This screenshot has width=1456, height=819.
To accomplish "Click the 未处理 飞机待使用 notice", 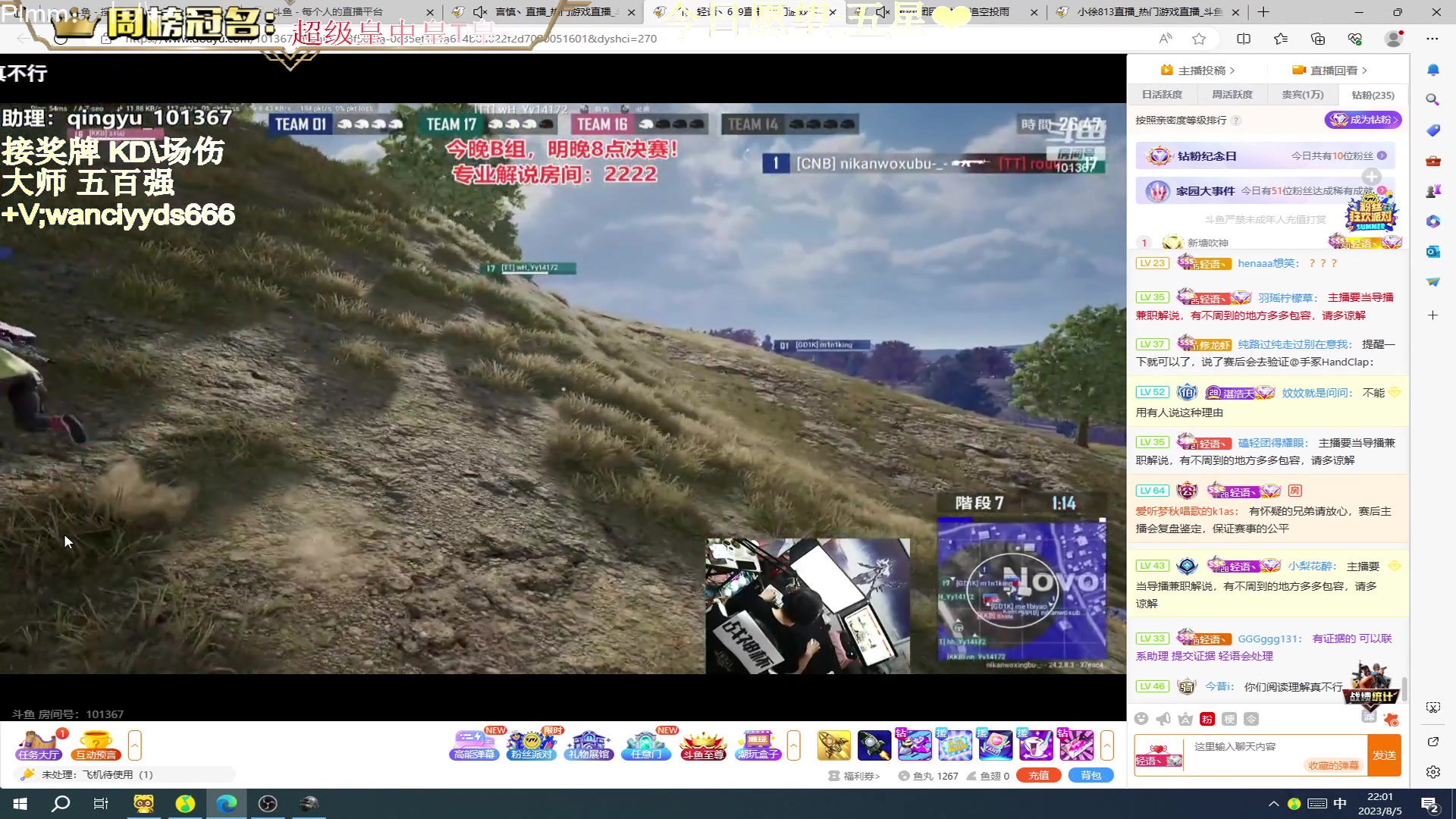I will click(x=125, y=775).
